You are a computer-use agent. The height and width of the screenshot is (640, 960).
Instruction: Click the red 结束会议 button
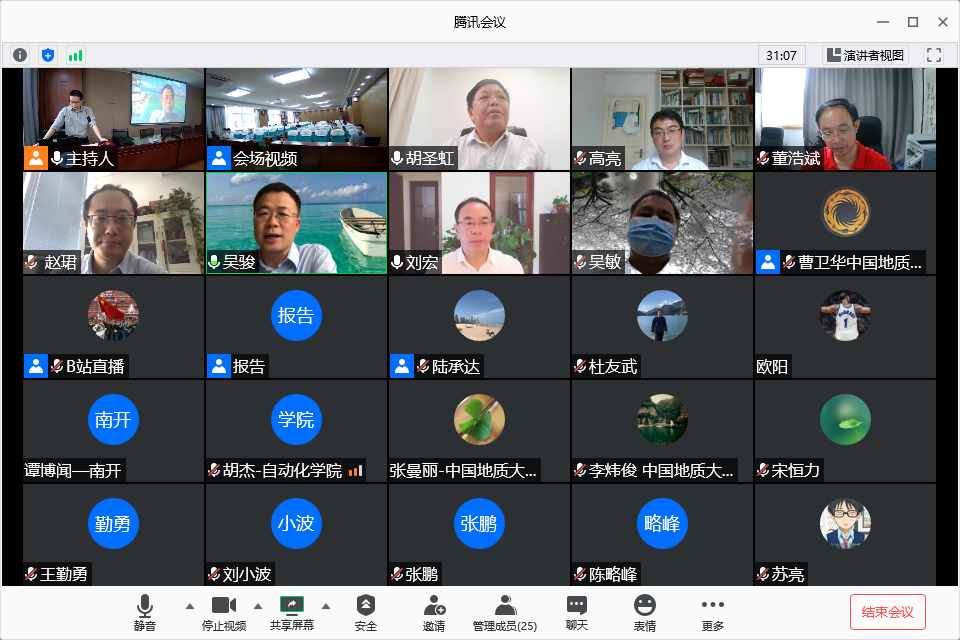pyautogui.click(x=887, y=611)
